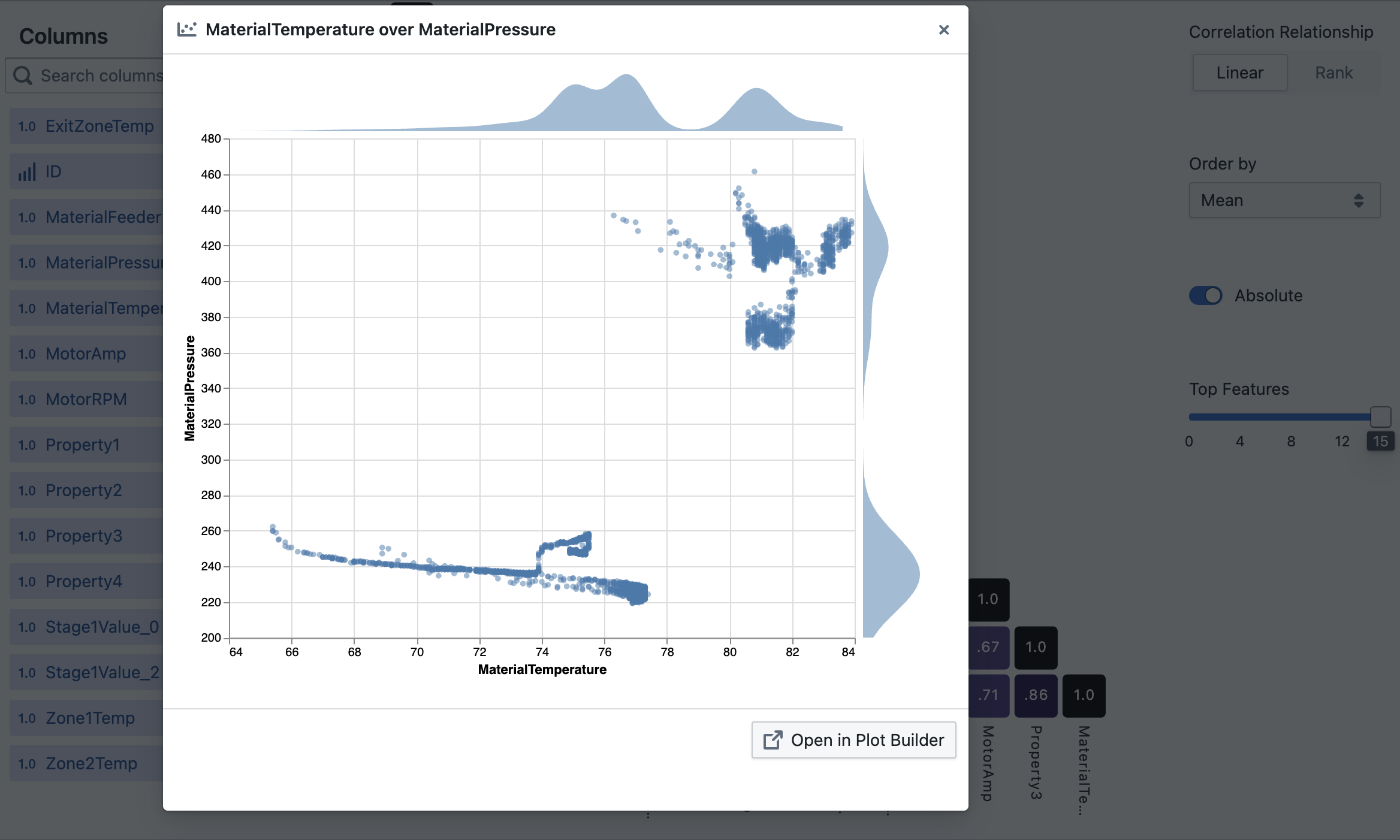The height and width of the screenshot is (840, 1400).
Task: Click the numeric type icon beside Property1
Action: click(x=26, y=445)
